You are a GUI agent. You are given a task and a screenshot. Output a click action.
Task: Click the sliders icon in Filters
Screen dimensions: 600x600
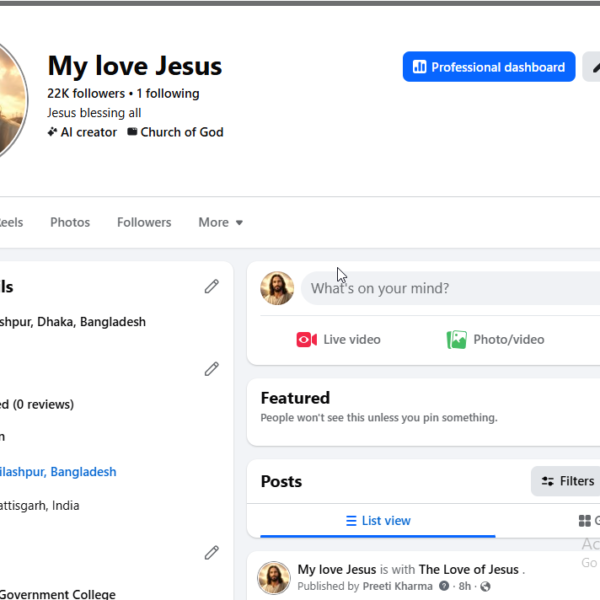(x=548, y=481)
